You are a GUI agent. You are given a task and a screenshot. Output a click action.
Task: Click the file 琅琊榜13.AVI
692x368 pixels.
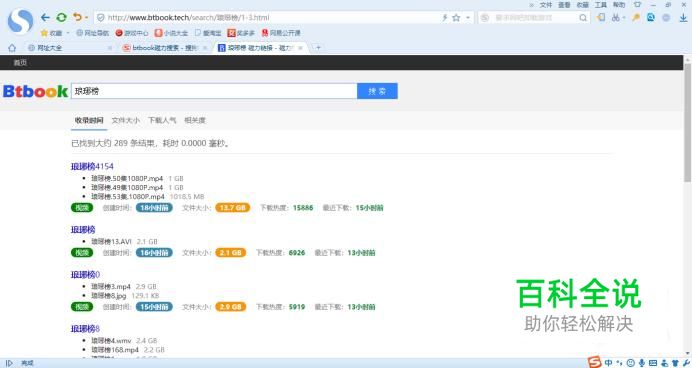pyautogui.click(x=111, y=241)
